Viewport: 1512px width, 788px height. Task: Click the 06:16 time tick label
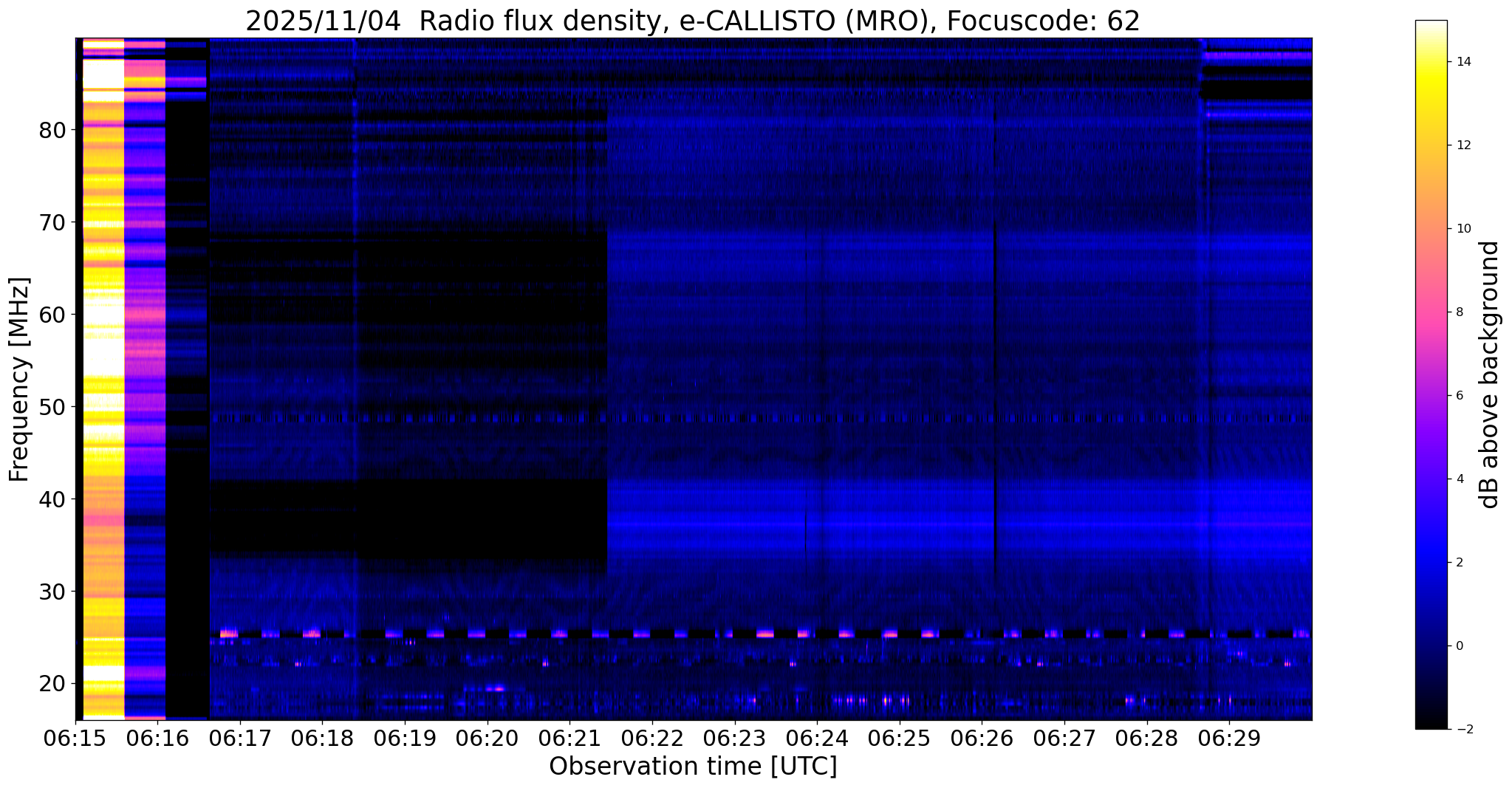coord(157,739)
